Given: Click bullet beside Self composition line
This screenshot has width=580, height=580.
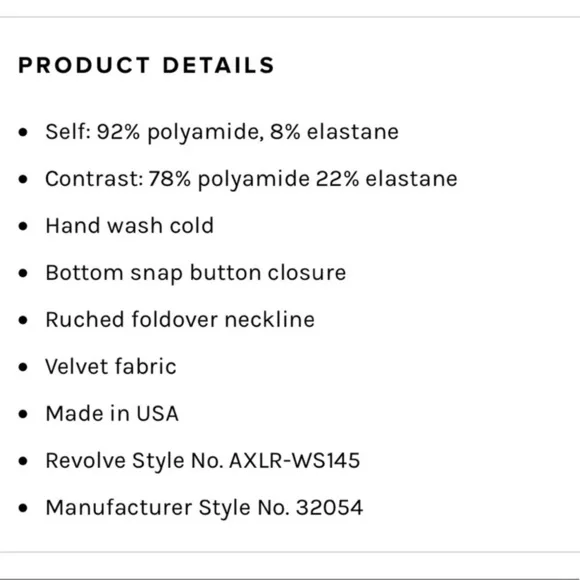Looking at the screenshot, I should 23,132.
